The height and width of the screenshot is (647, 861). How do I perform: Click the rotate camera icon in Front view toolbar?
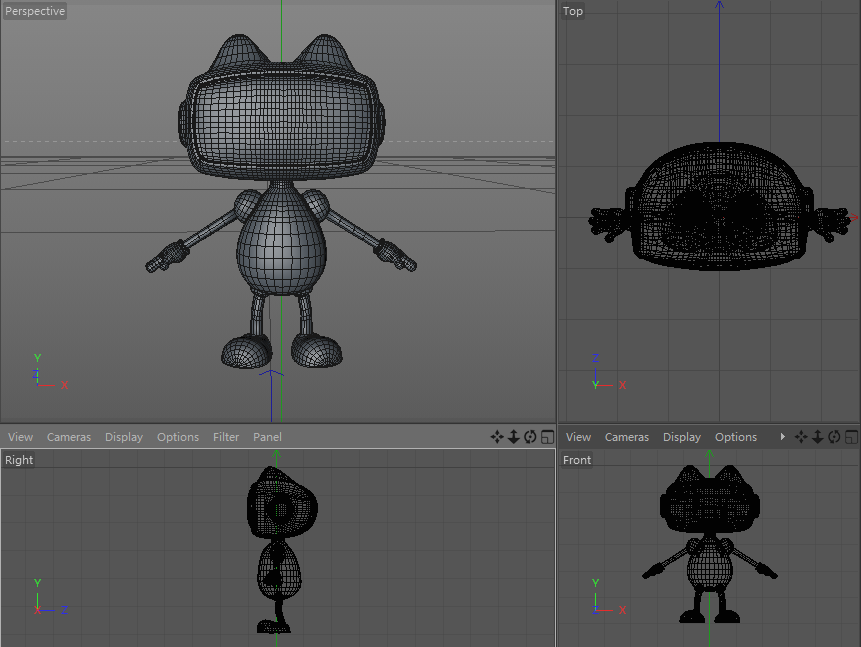835,437
